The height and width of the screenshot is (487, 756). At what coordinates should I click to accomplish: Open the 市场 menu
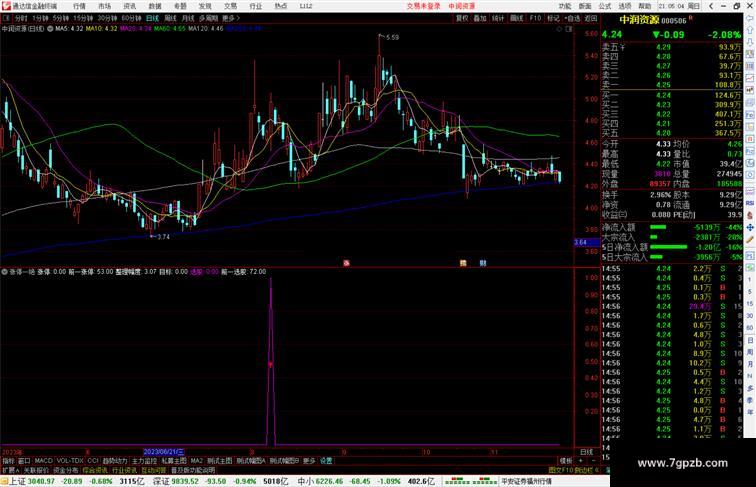pos(104,6)
